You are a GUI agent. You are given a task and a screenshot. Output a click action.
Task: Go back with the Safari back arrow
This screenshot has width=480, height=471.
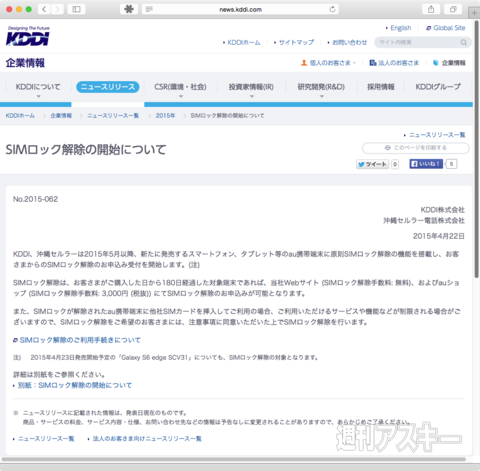[x=44, y=9]
